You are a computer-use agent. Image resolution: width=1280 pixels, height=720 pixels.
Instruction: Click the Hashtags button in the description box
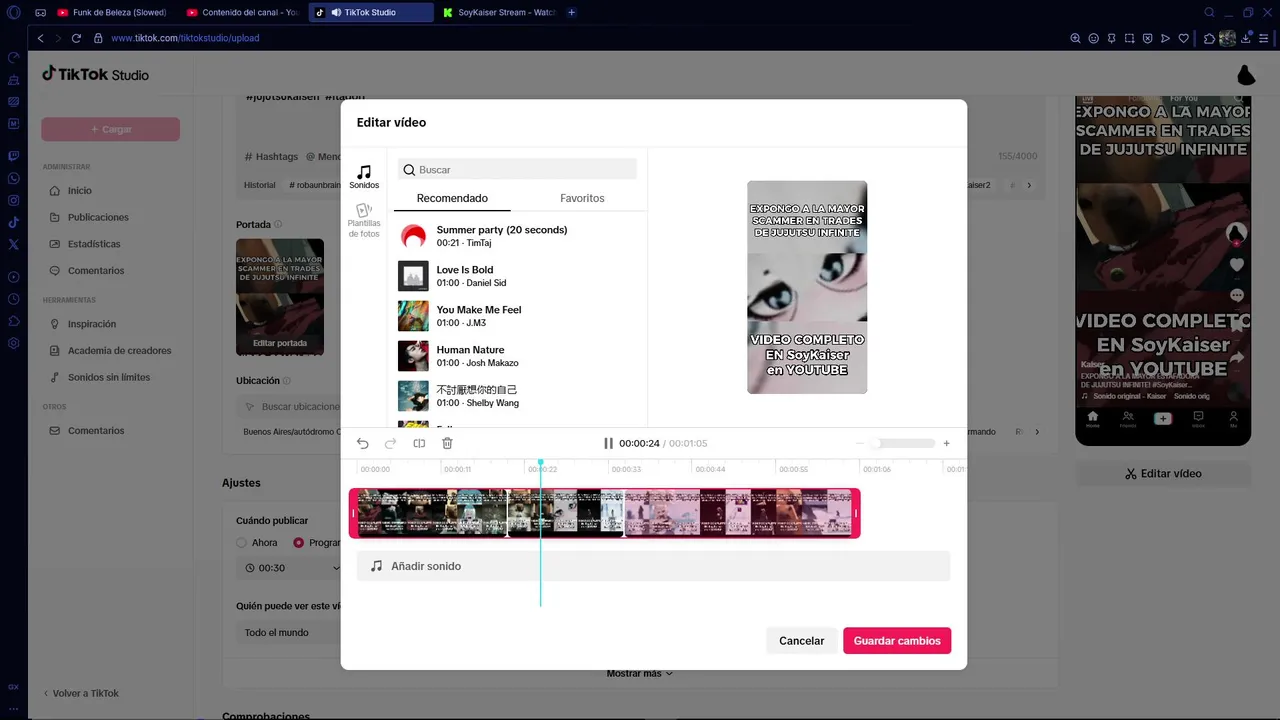271,157
